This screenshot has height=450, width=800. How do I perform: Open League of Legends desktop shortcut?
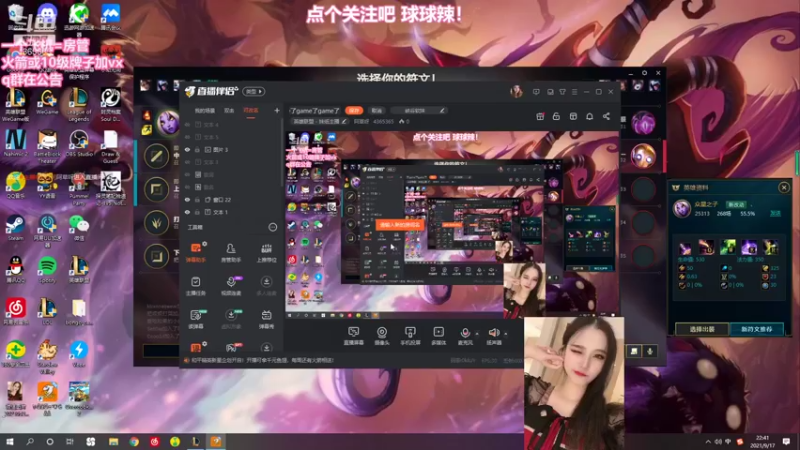(79, 105)
